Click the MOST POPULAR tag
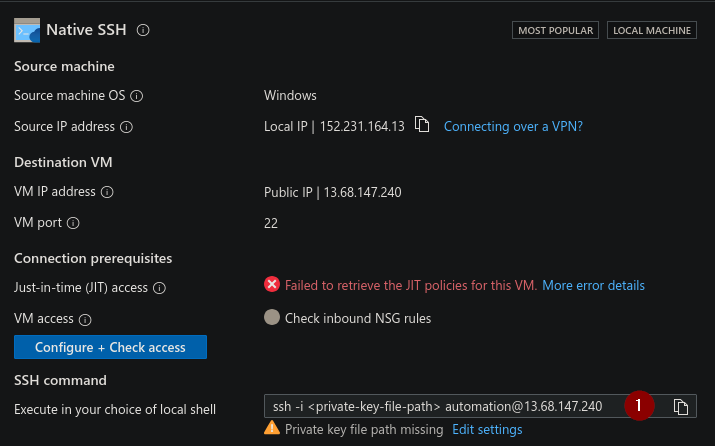This screenshot has height=446, width=715. 555,30
